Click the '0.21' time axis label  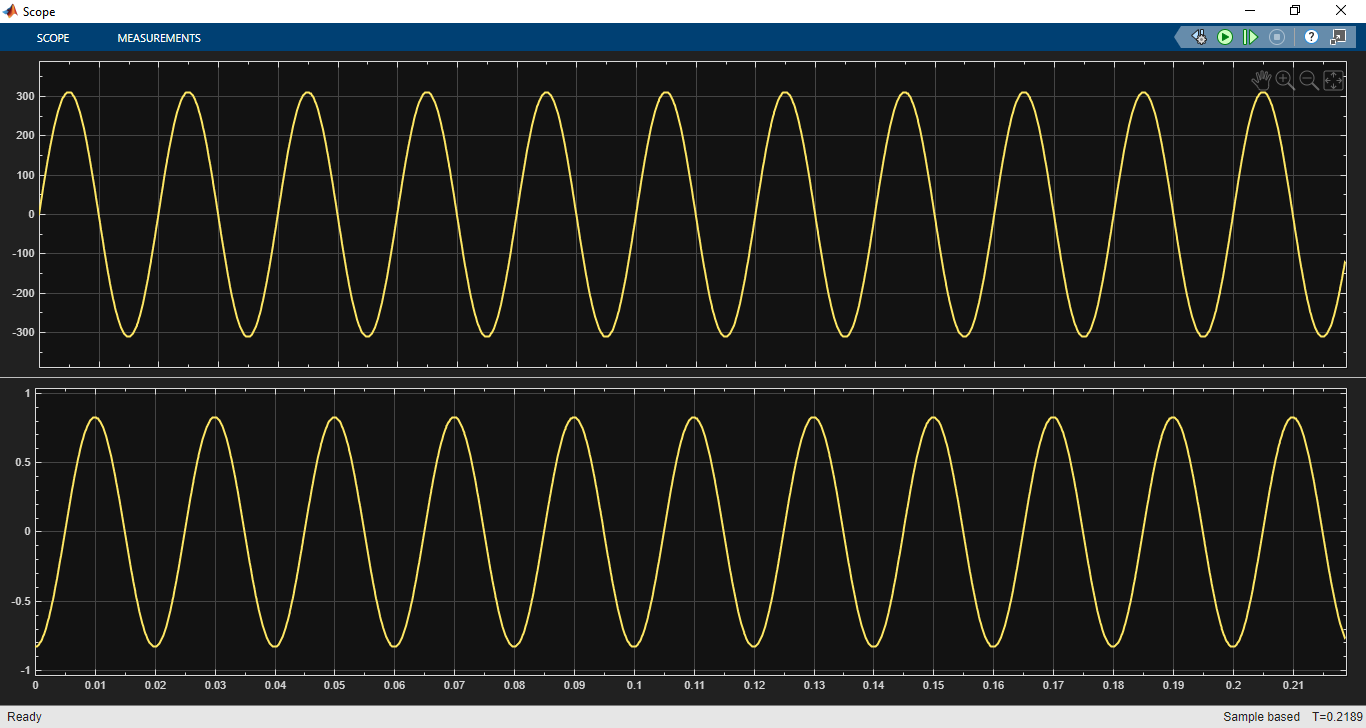tap(1292, 685)
